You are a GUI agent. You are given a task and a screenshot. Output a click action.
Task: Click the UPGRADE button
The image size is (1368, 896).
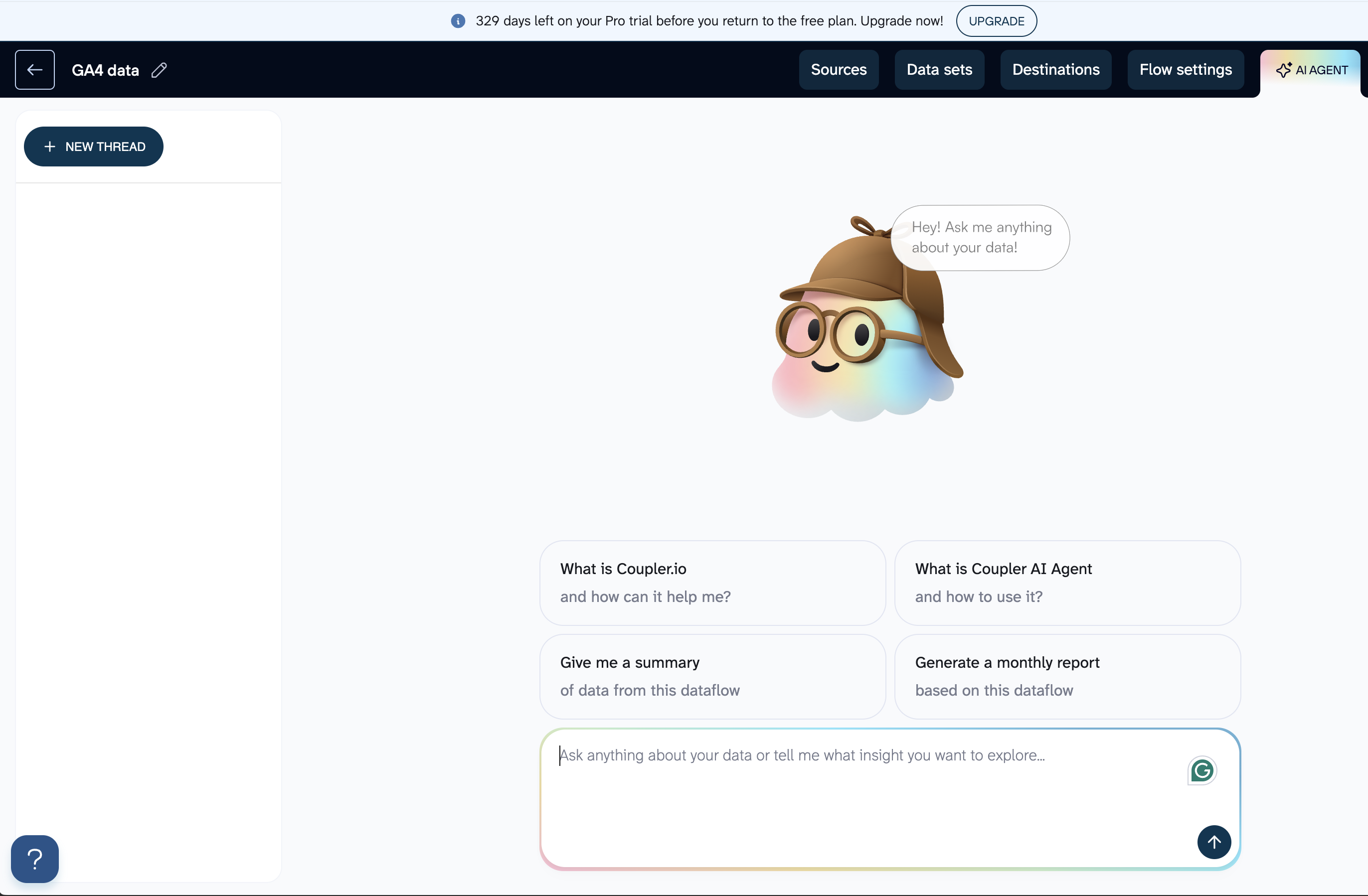[996, 21]
